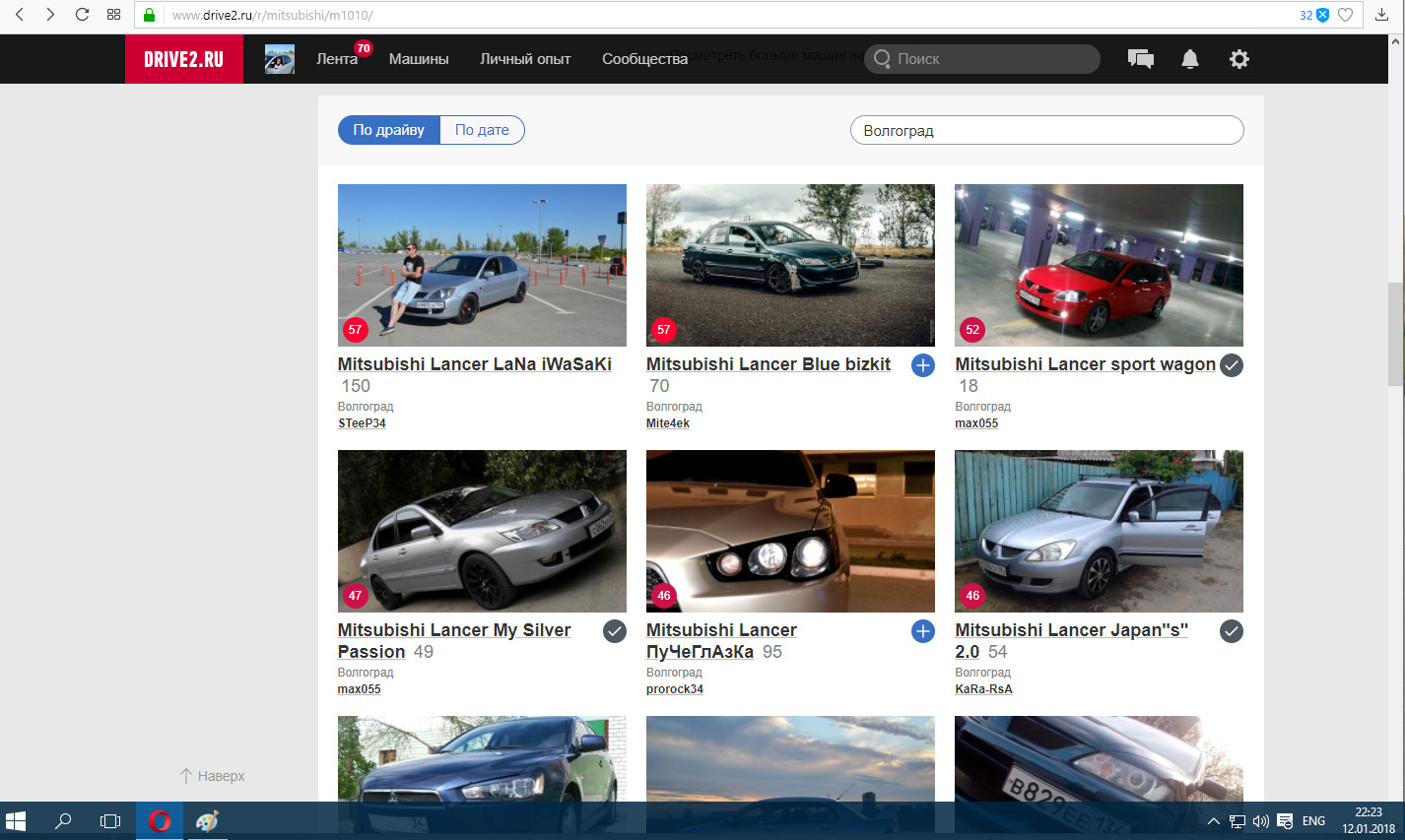
Task: Open the Windows Start menu
Action: (x=16, y=820)
